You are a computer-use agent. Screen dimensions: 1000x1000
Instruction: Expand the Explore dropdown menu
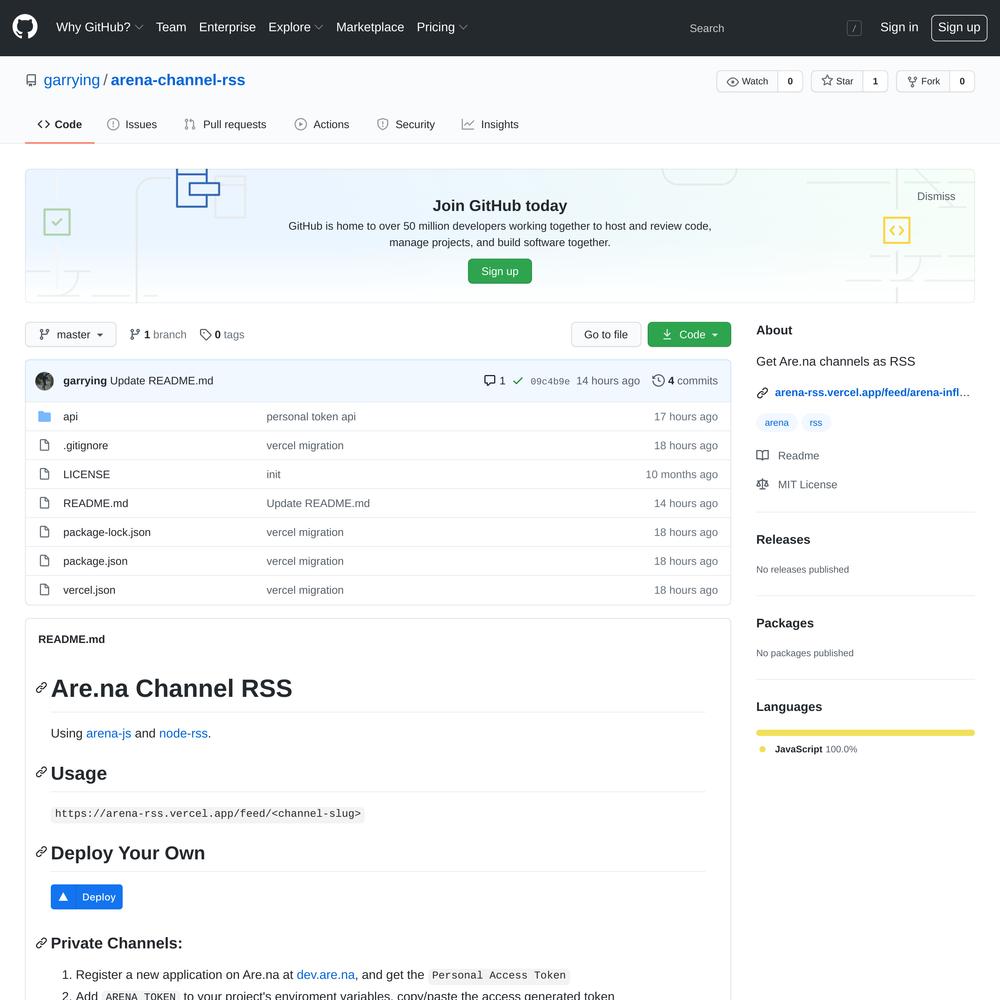(296, 27)
